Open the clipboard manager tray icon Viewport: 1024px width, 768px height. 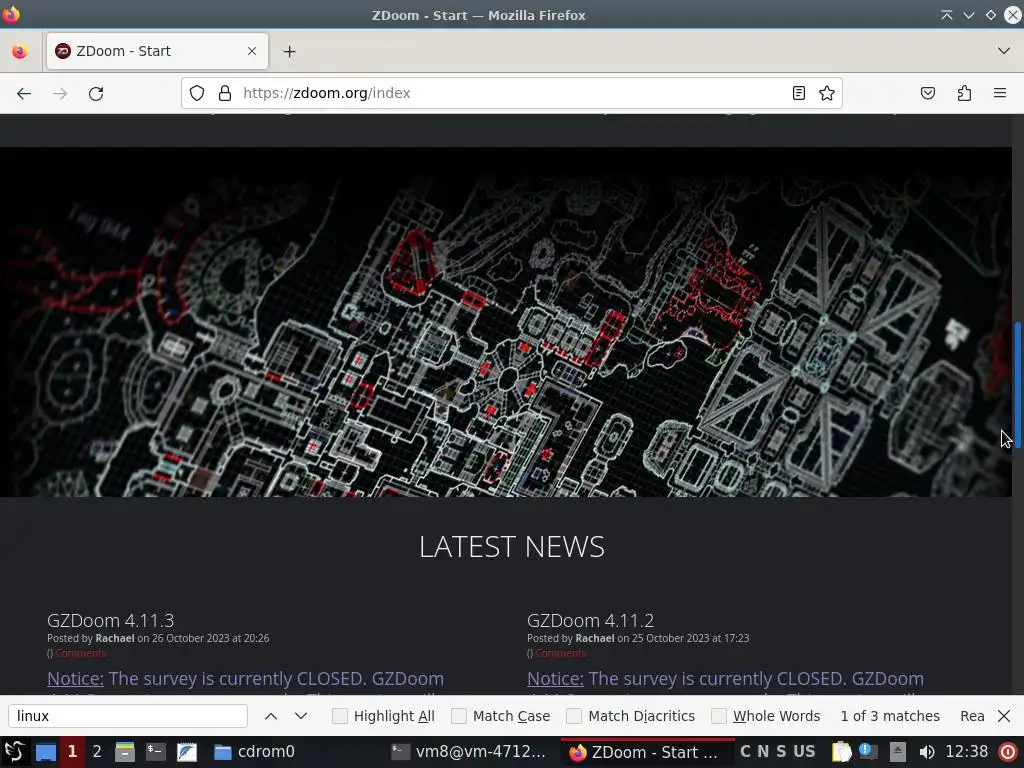841,752
